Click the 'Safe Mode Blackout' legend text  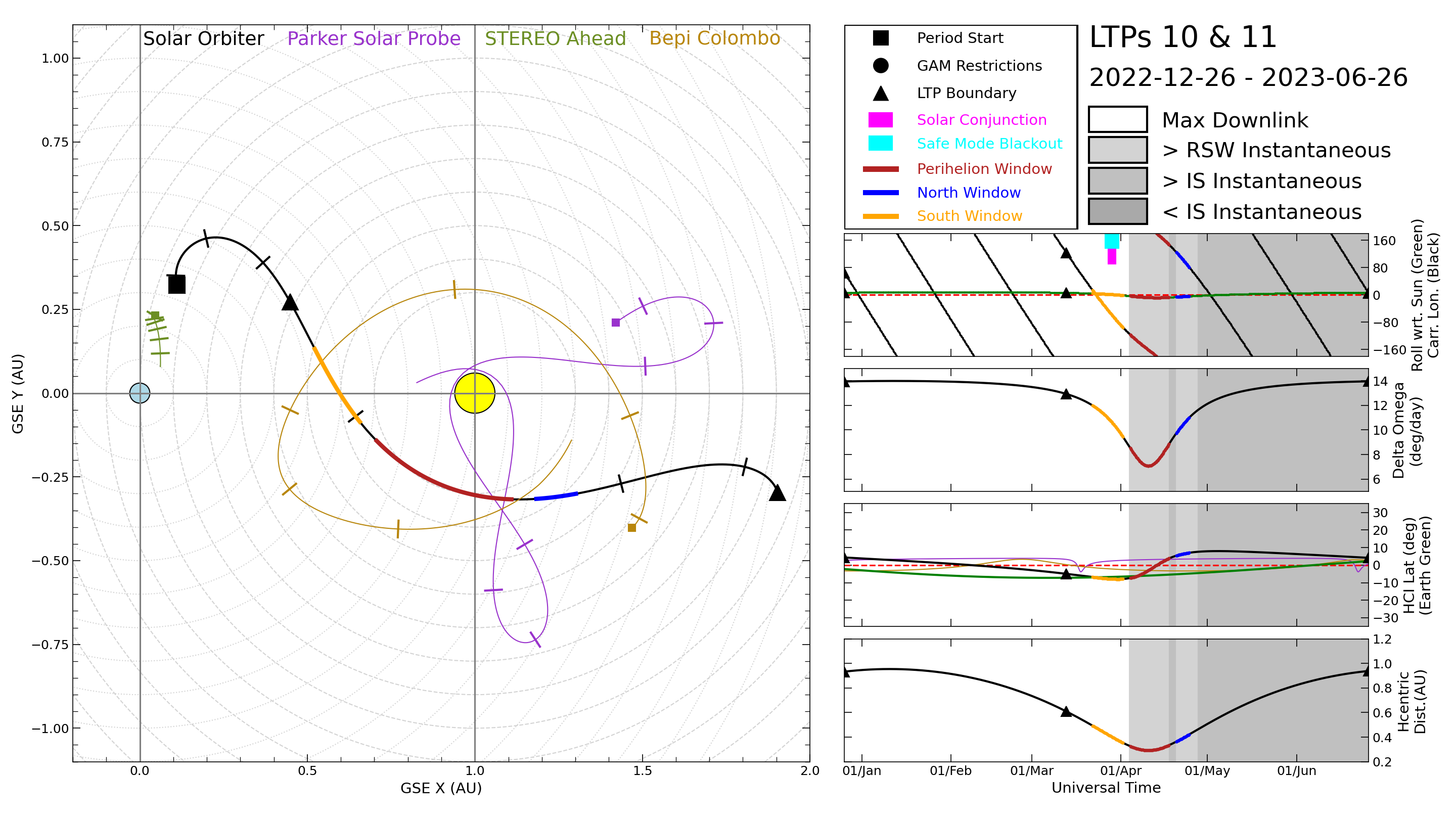[990, 144]
